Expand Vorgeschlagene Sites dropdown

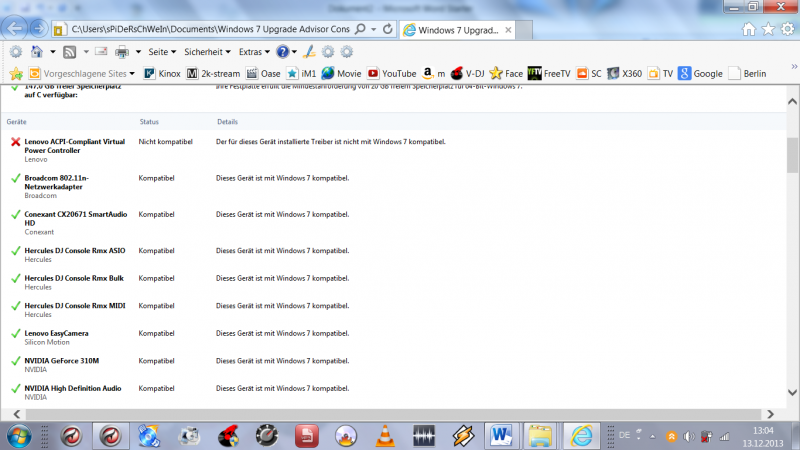[132, 73]
